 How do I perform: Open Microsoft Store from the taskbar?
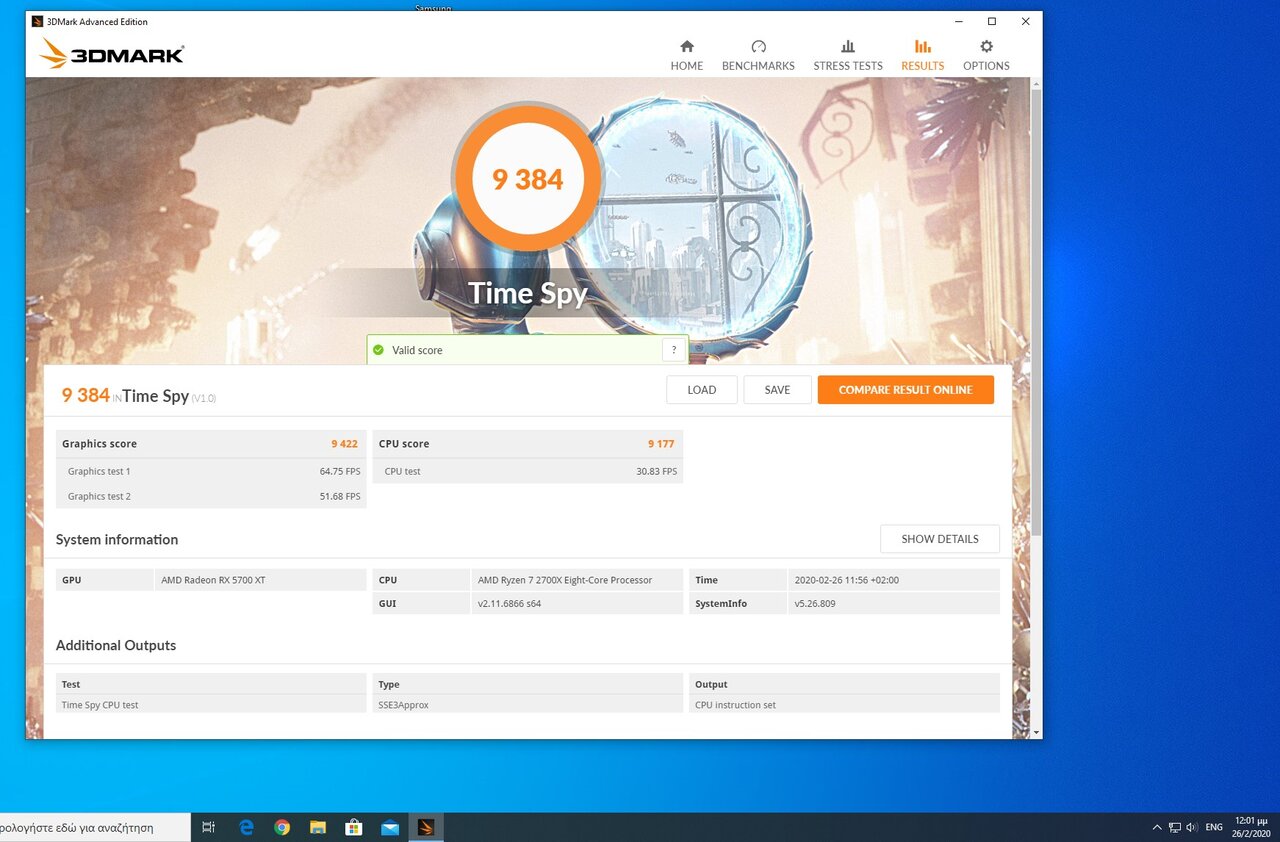(353, 827)
